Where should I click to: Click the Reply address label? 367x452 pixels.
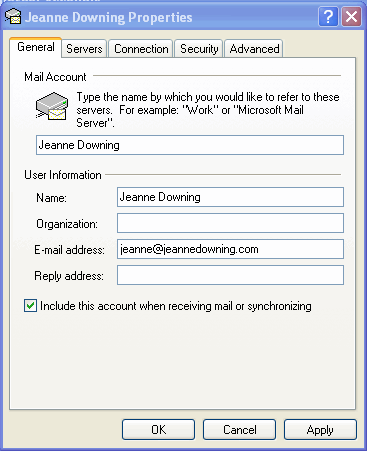(x=69, y=276)
